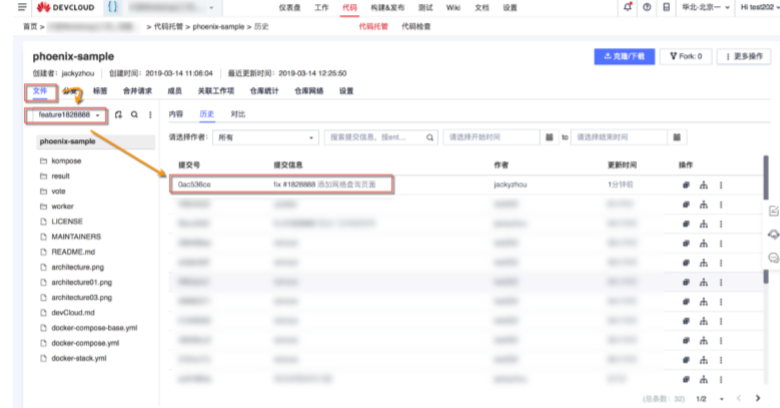Open the notification bell

(627, 7)
